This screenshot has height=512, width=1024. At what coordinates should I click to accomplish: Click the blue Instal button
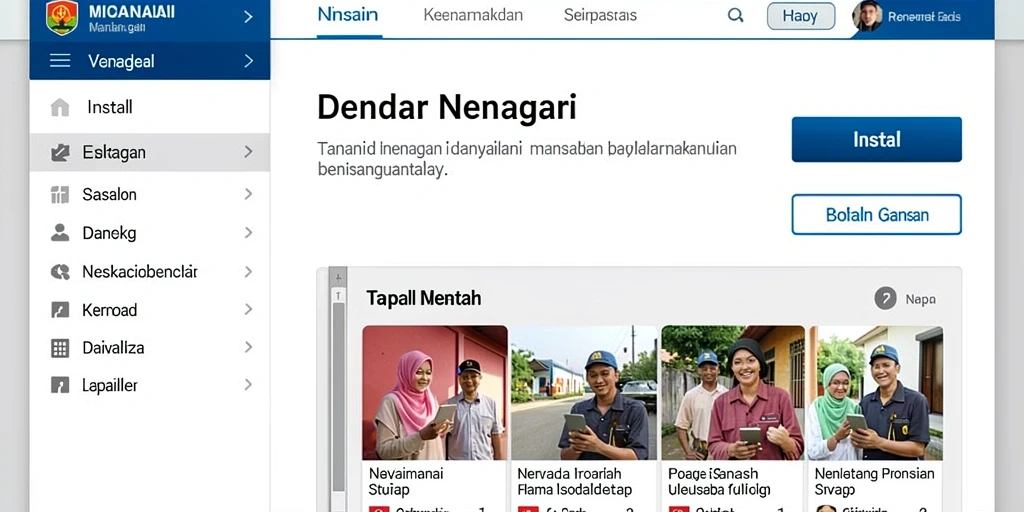coord(876,139)
